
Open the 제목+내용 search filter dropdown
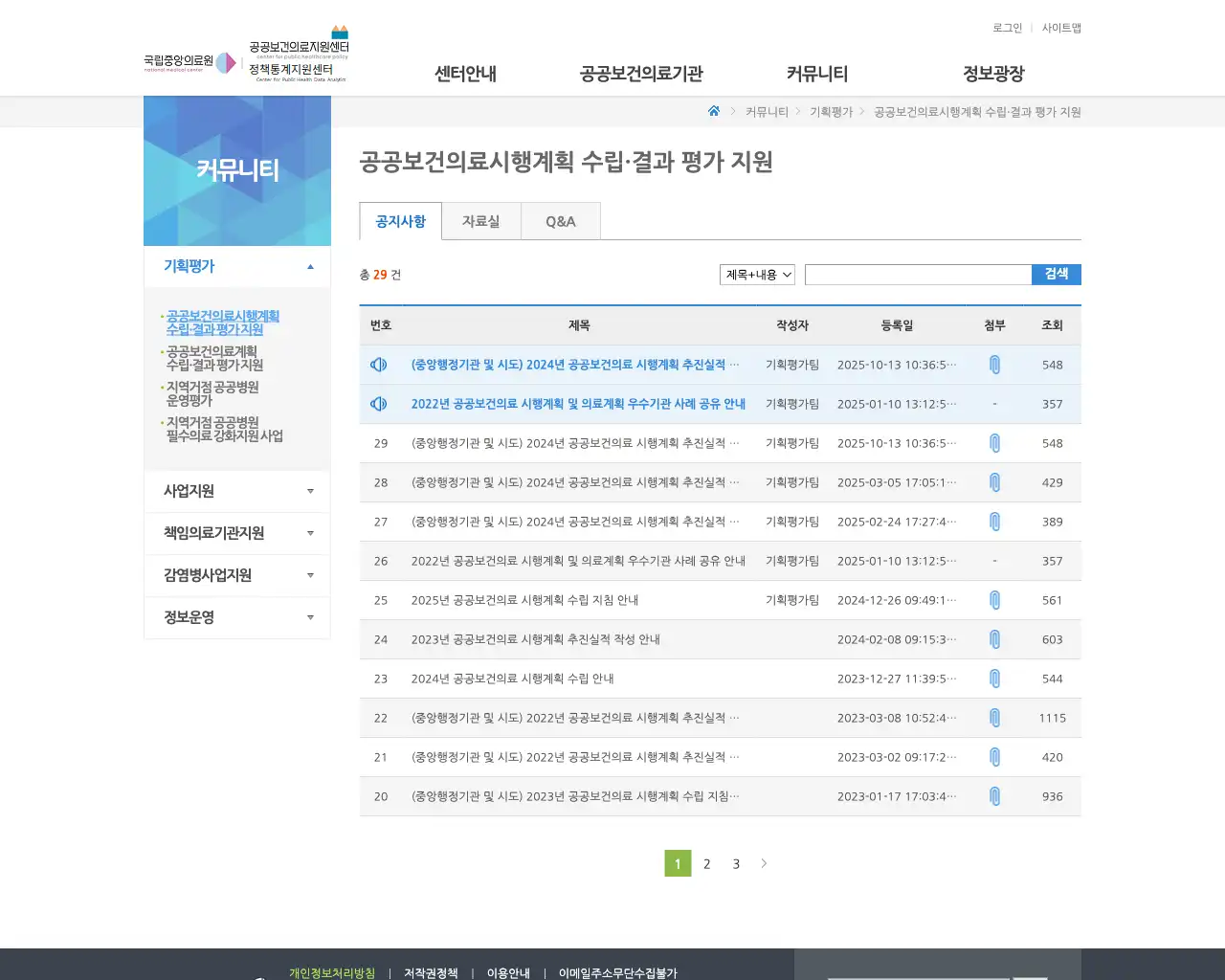pos(756,274)
